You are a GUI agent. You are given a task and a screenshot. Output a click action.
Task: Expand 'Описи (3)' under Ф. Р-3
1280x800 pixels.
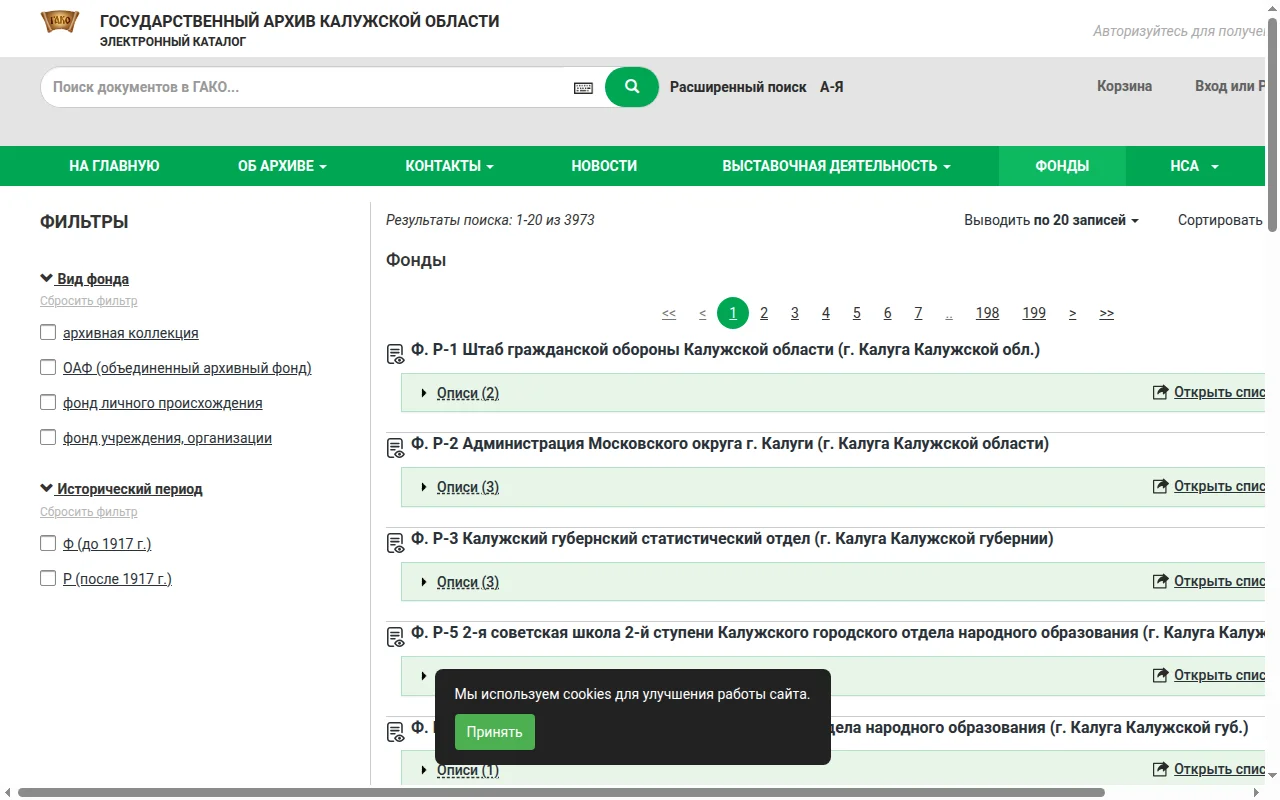(467, 582)
